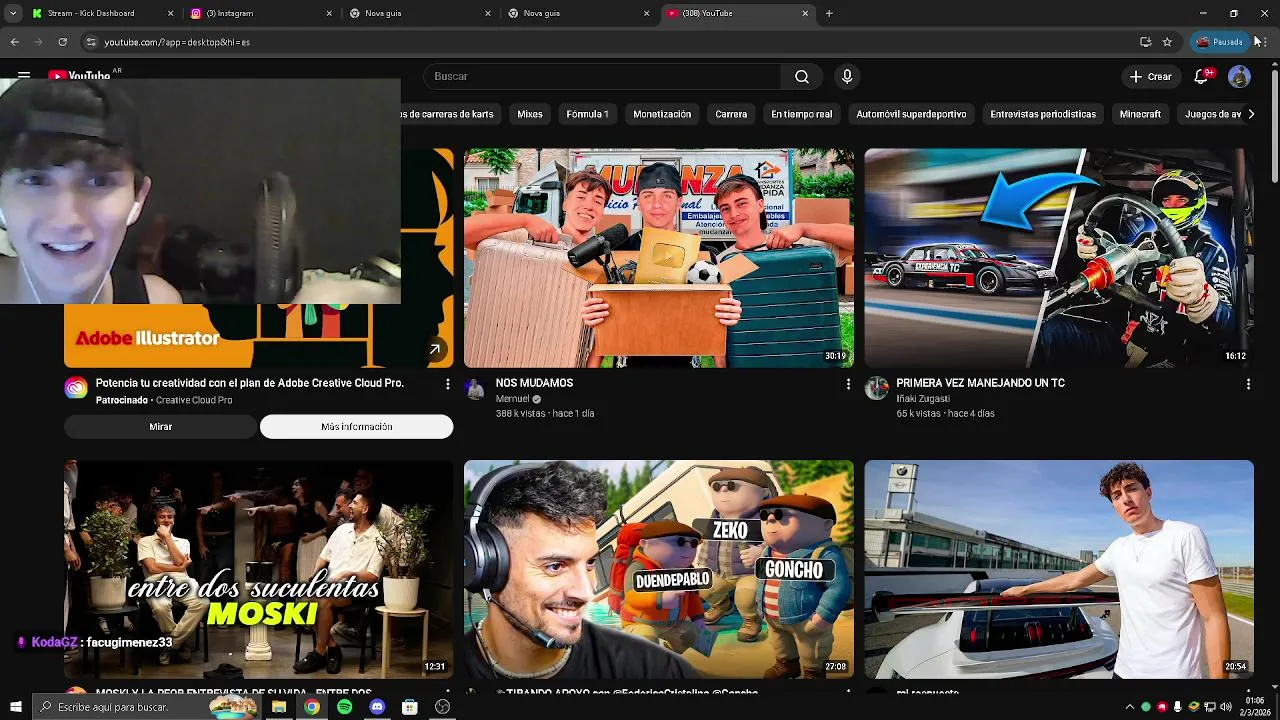Open the Adobe ad external link arrow
This screenshot has height=720, width=1280.
click(x=435, y=349)
